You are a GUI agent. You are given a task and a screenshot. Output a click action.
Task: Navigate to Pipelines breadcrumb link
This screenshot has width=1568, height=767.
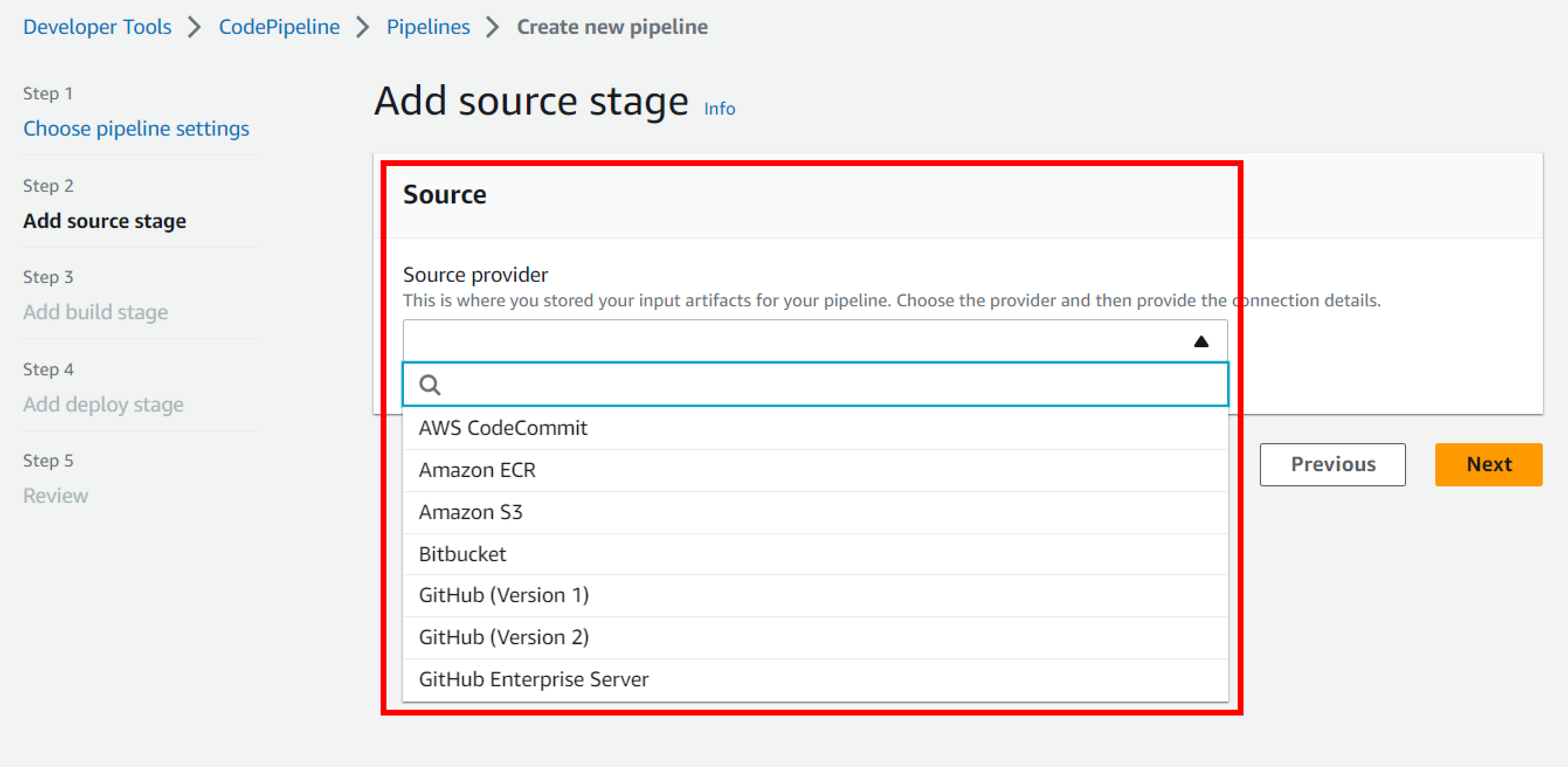pyautogui.click(x=428, y=27)
